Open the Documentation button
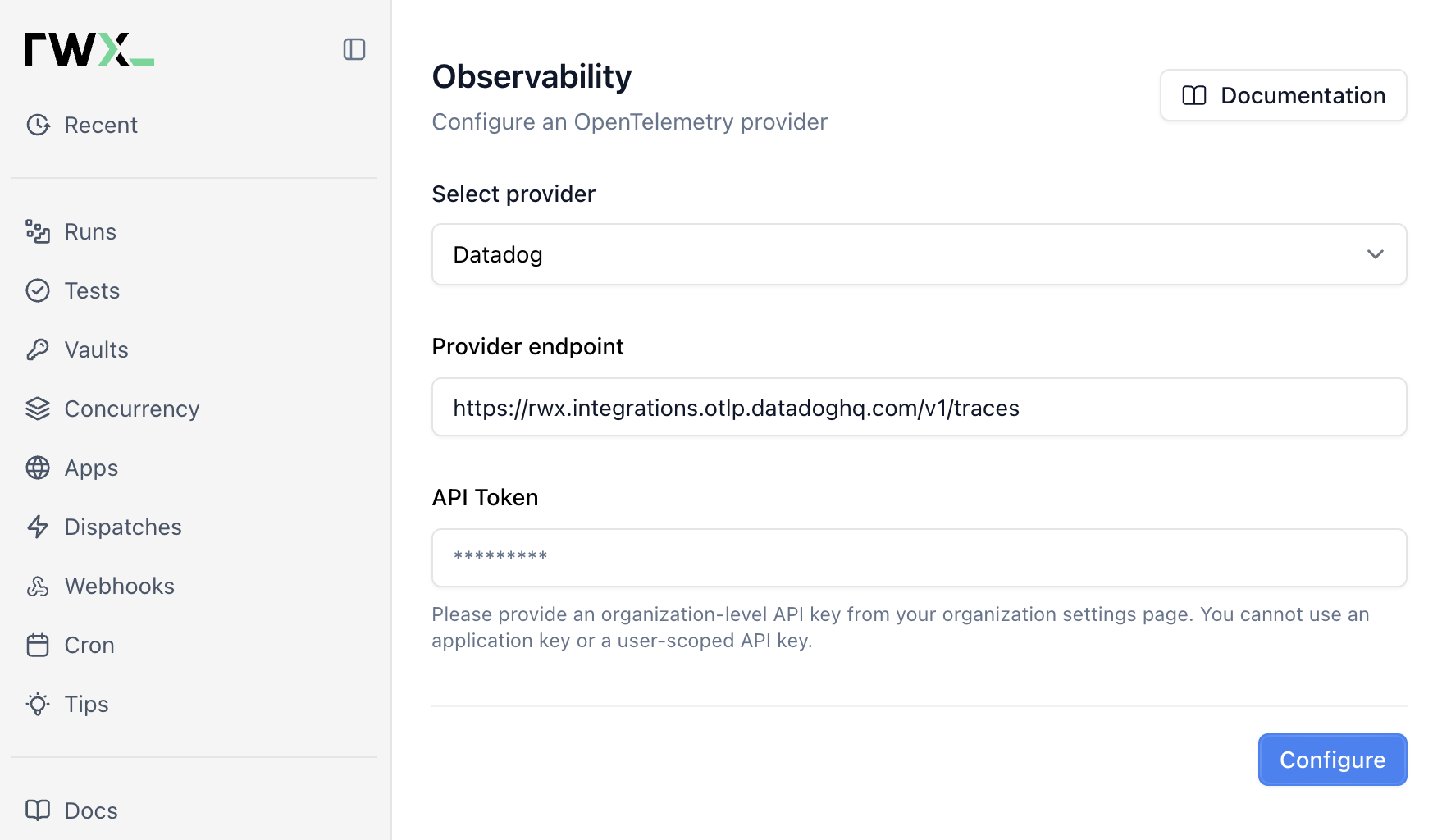This screenshot has width=1442, height=840. pyautogui.click(x=1283, y=95)
